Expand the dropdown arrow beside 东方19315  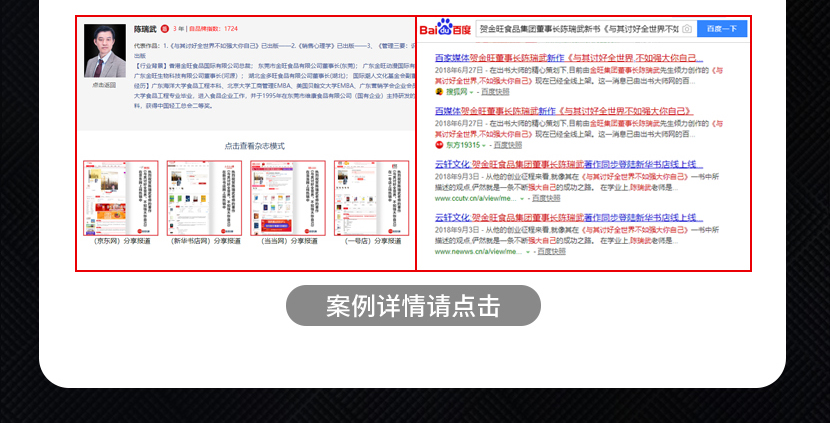487,144
